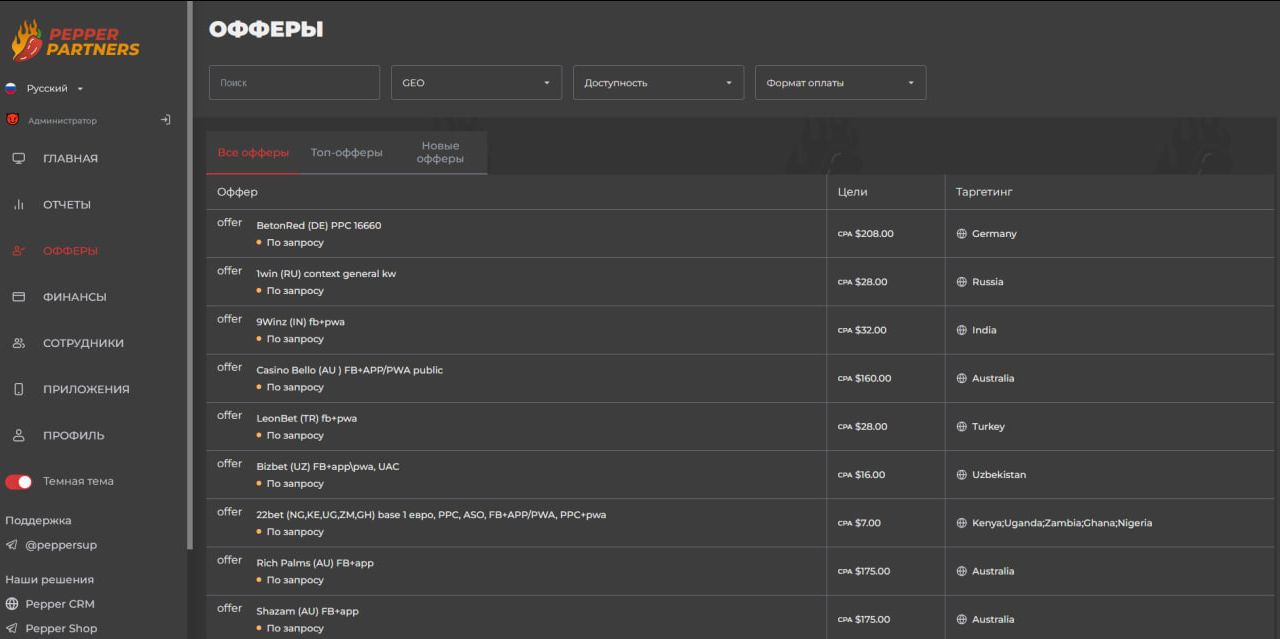Open the Pepper CRM link
The height and width of the screenshot is (639, 1280).
pyautogui.click(x=59, y=604)
